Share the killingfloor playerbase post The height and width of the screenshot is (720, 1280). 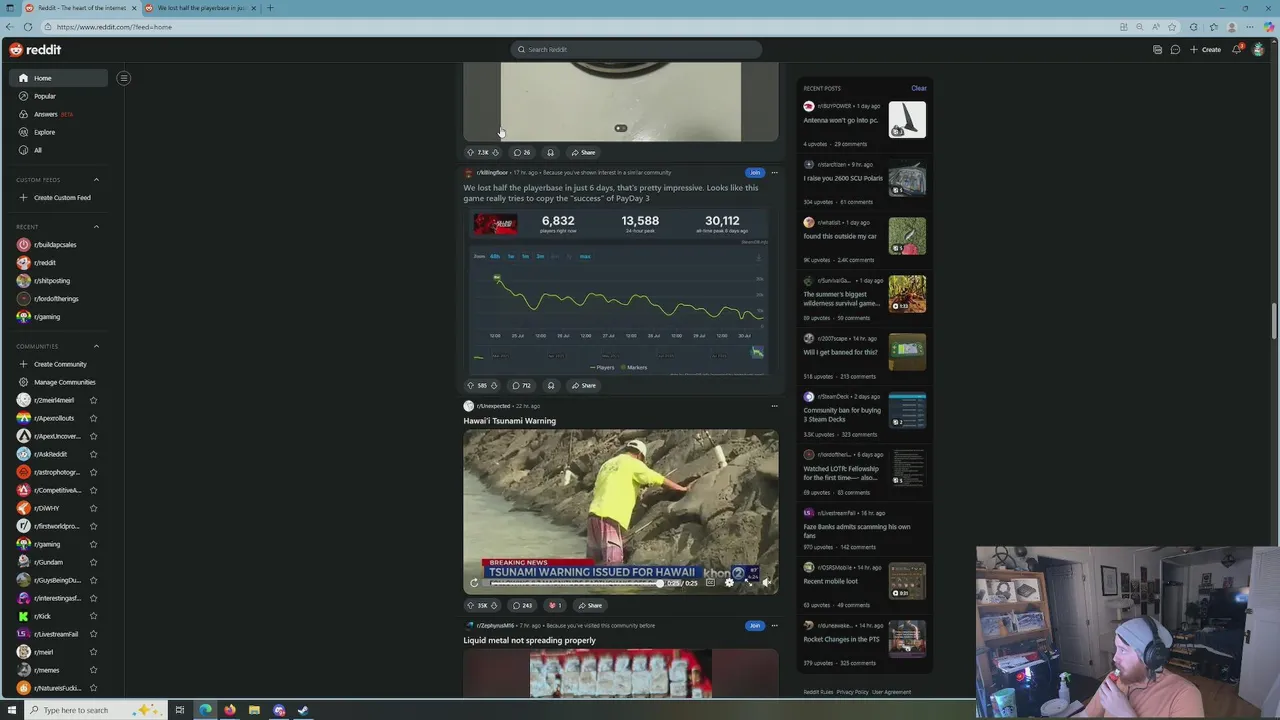tap(583, 385)
